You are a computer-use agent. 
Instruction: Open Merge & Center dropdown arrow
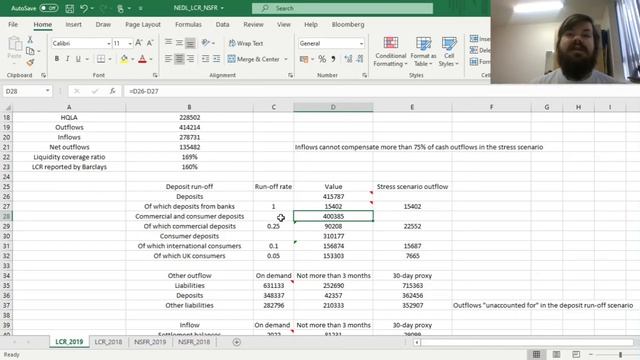286,59
